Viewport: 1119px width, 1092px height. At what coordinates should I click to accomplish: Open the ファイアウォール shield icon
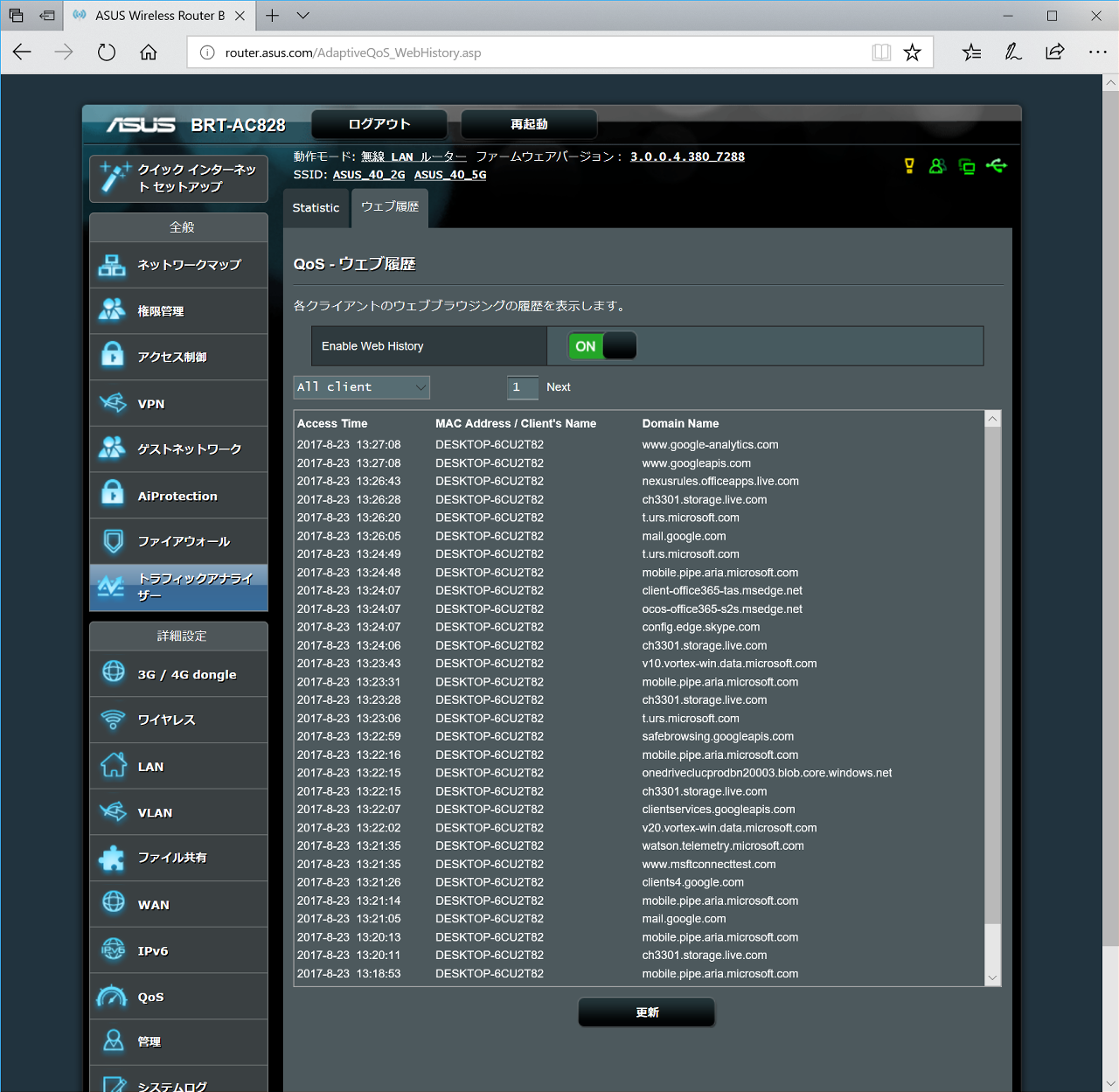point(113,541)
